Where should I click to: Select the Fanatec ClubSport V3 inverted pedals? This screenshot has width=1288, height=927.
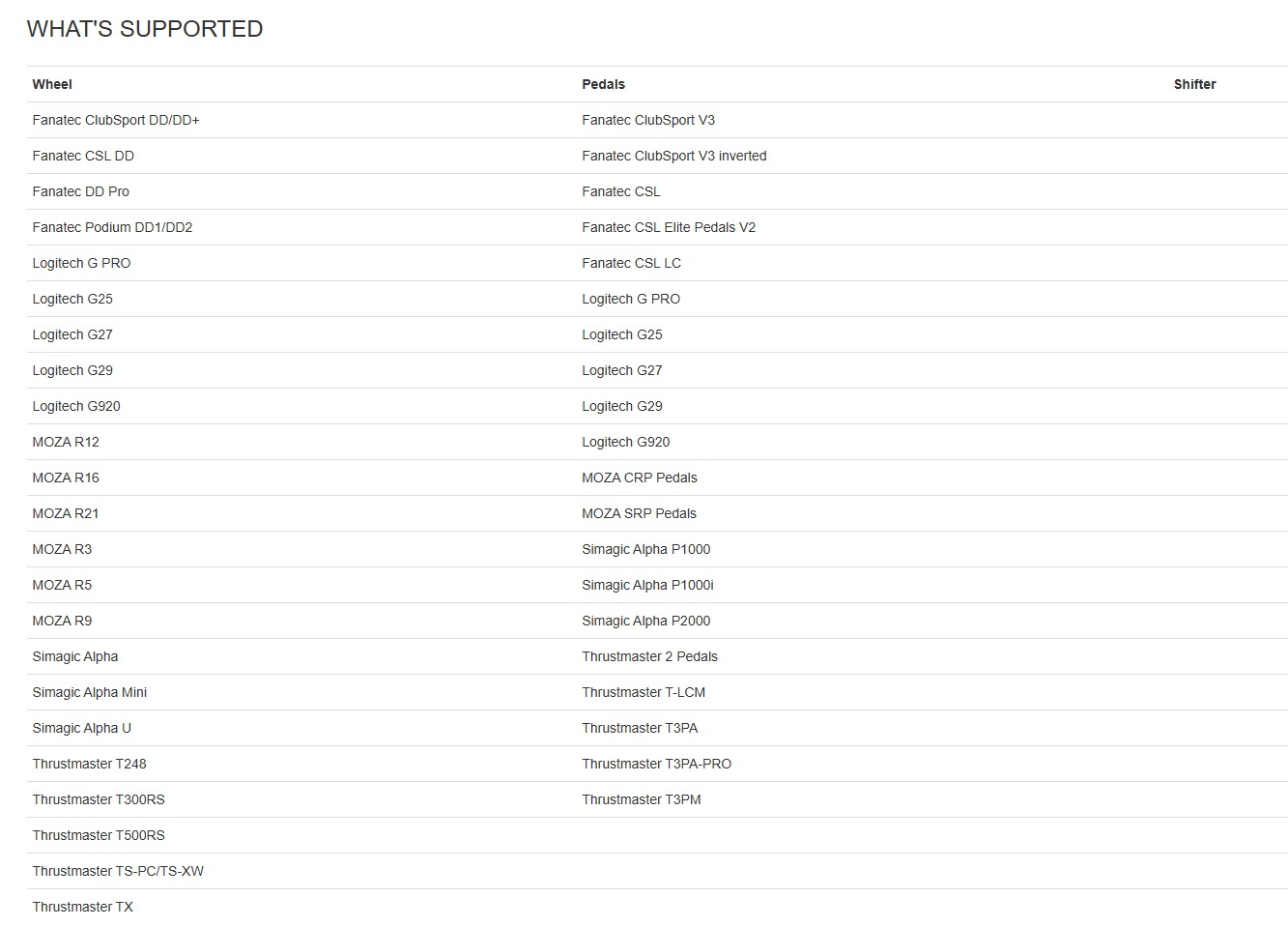[x=673, y=156]
